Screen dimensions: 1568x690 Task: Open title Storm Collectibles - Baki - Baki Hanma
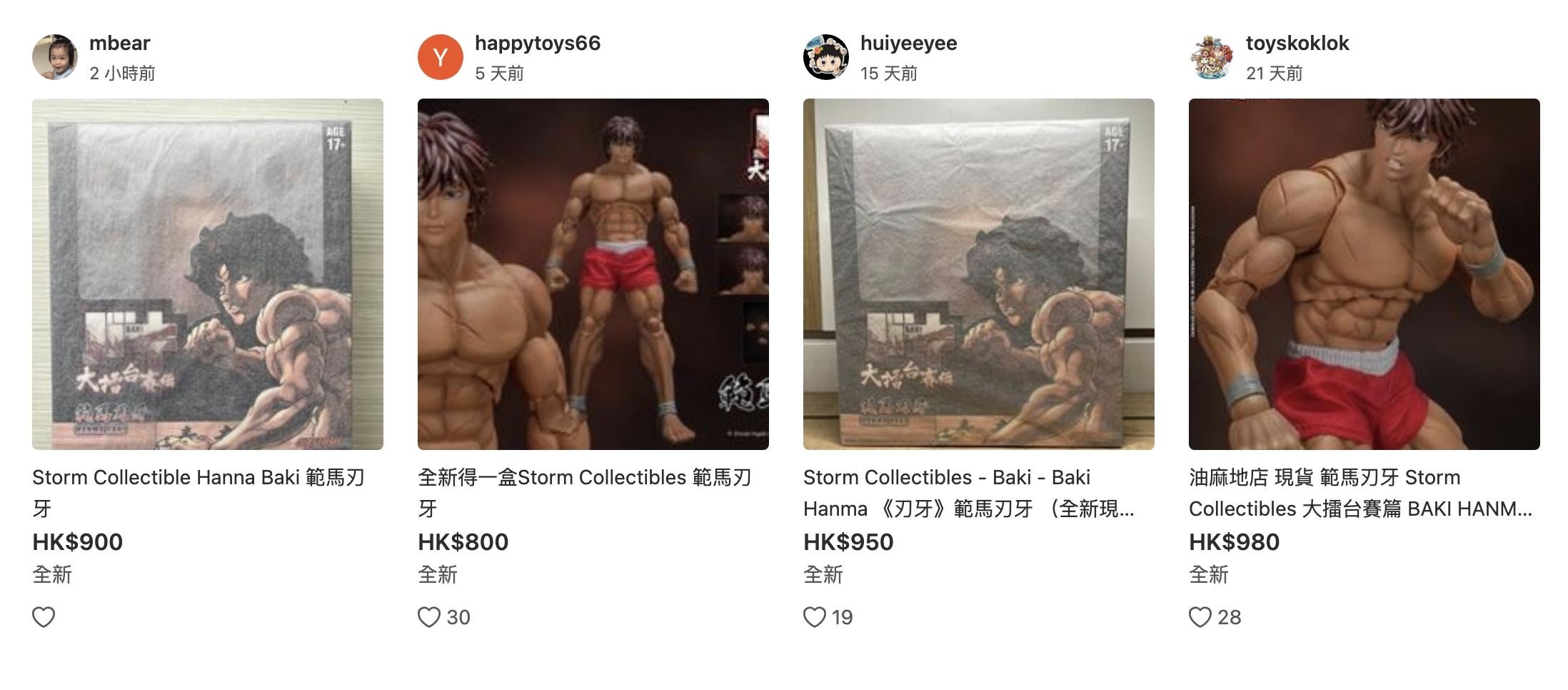pyautogui.click(x=969, y=493)
